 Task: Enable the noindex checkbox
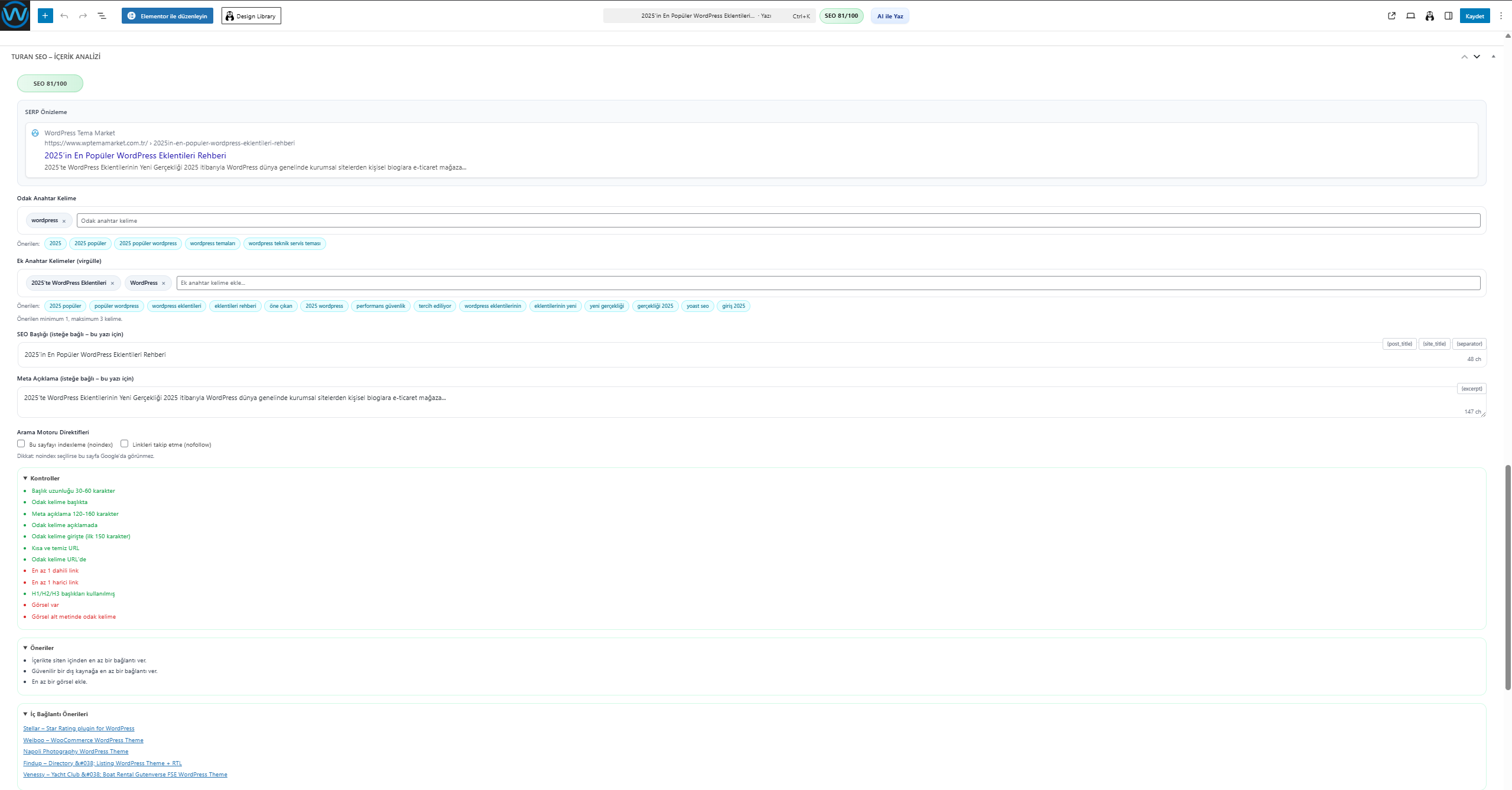coord(21,444)
